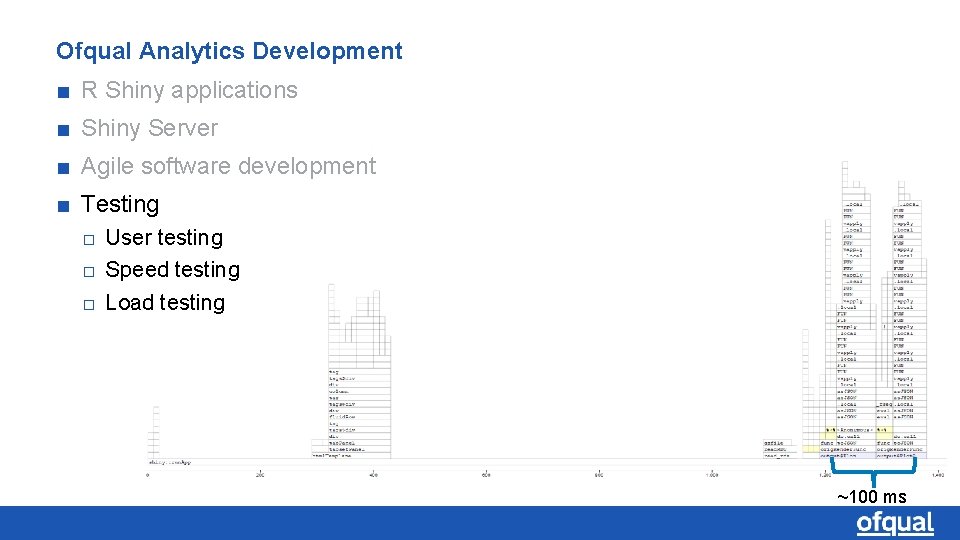Select the R Shiny applications bullet

[189, 90]
